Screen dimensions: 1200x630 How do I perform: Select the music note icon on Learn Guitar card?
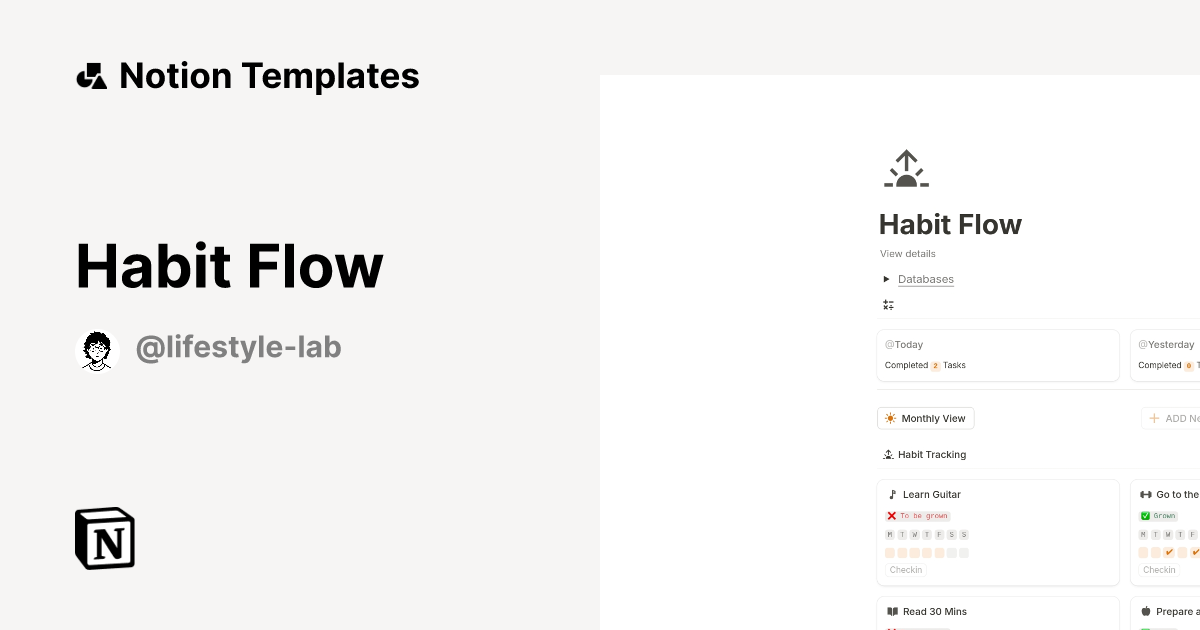click(x=892, y=493)
